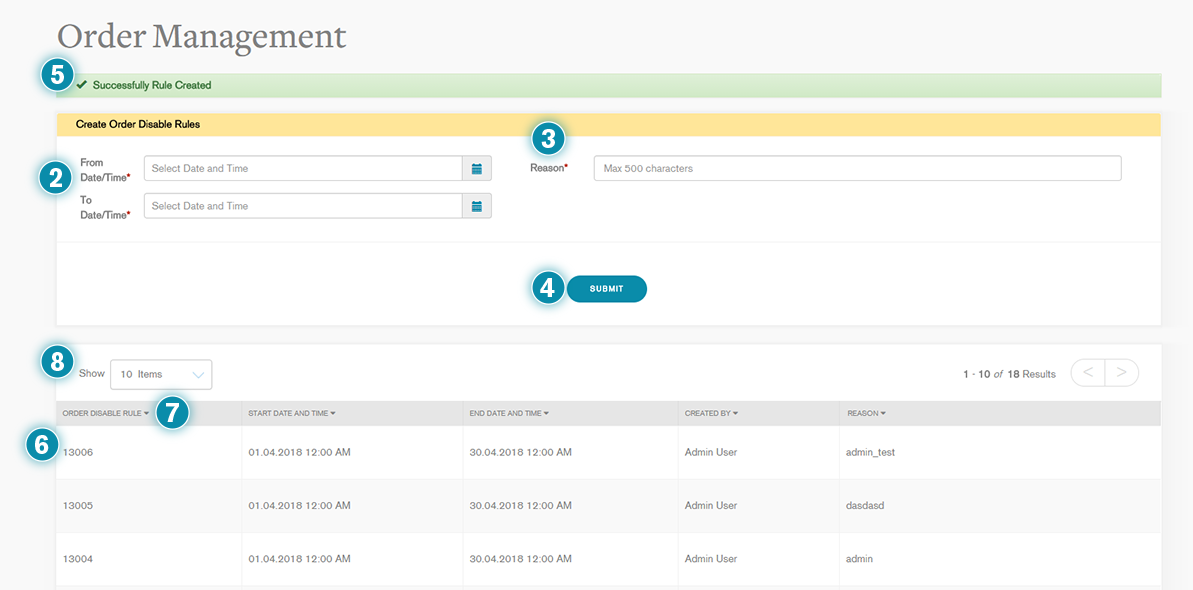This screenshot has height=590, width=1193.
Task: Go to next results page arrow
Action: tap(1121, 373)
